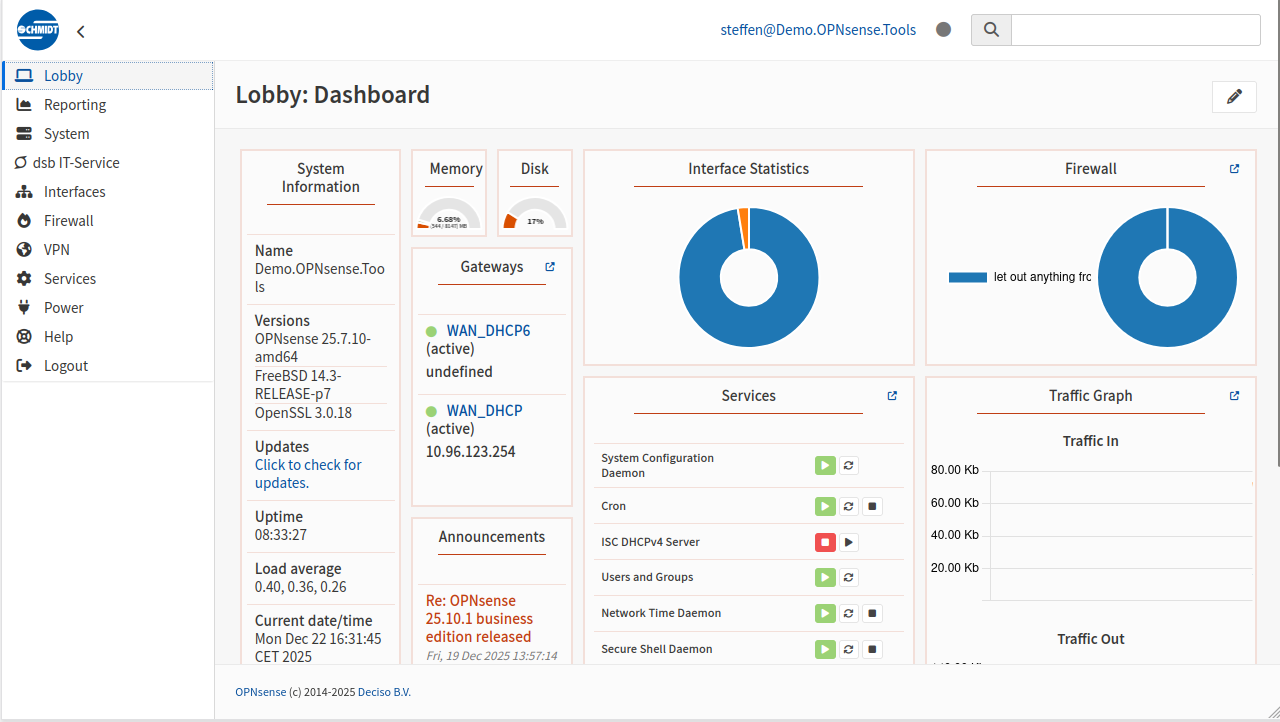This screenshot has height=722, width=1280.
Task: Expand the System sidebar section
Action: coord(66,134)
